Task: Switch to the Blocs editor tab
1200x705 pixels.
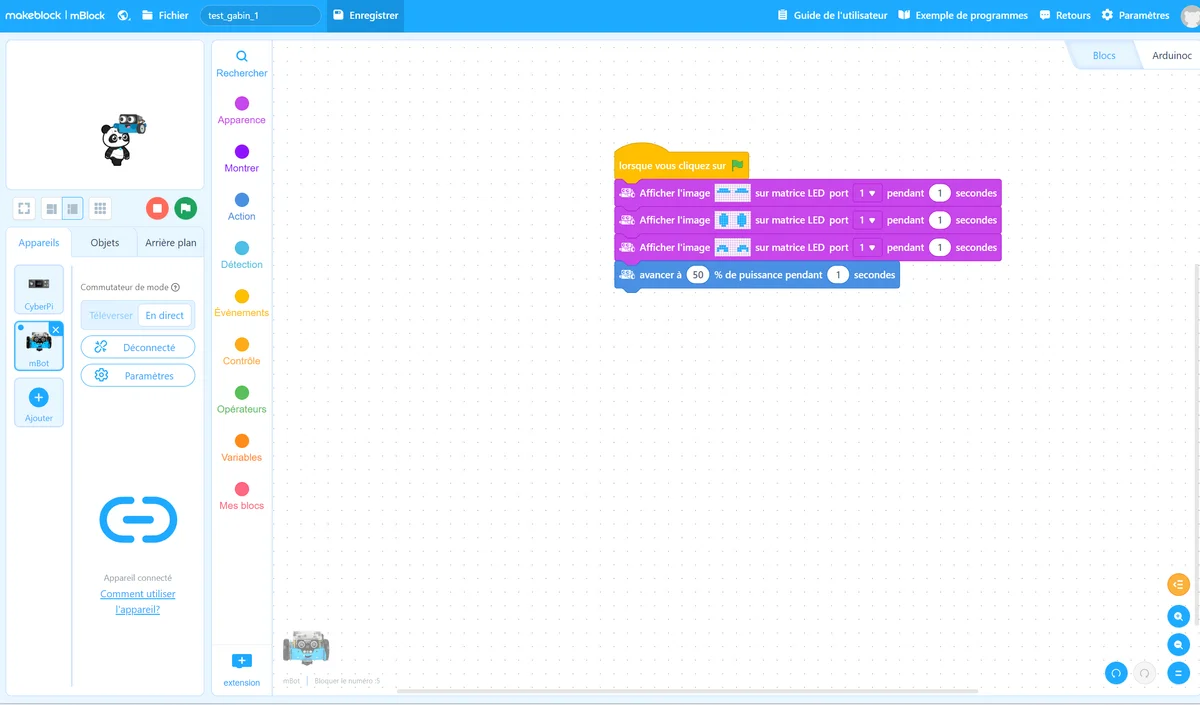Action: (1104, 55)
